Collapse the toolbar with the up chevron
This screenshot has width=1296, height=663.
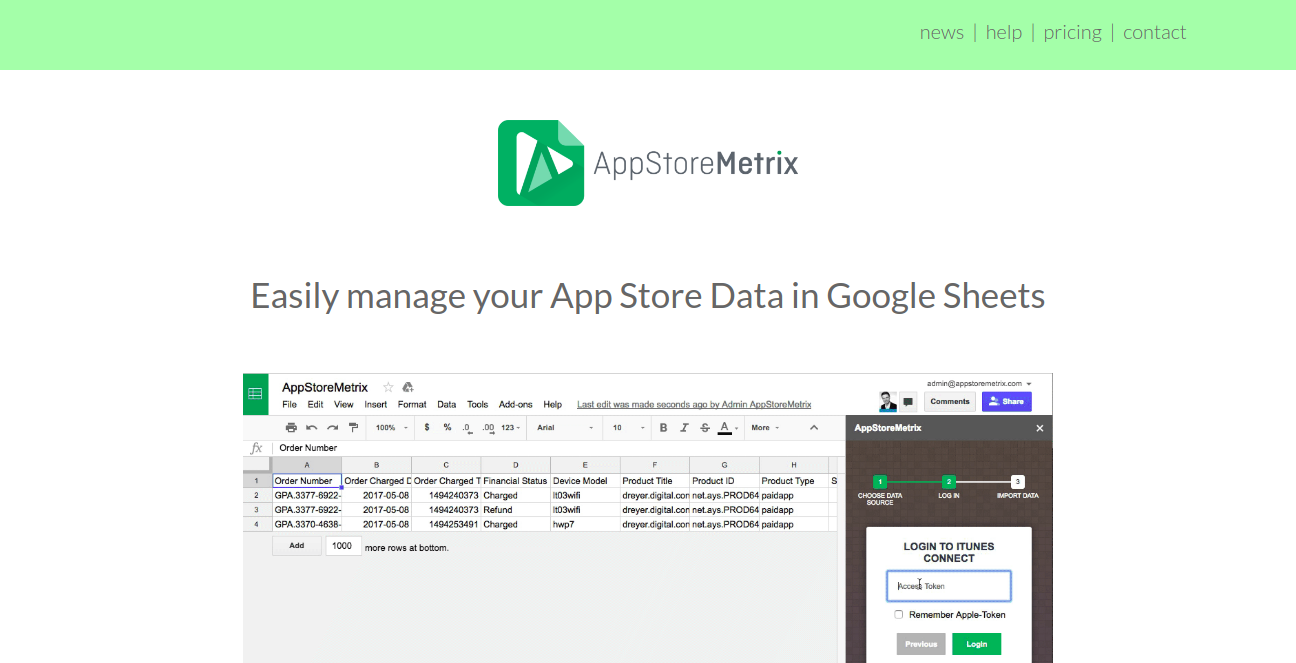tap(814, 428)
